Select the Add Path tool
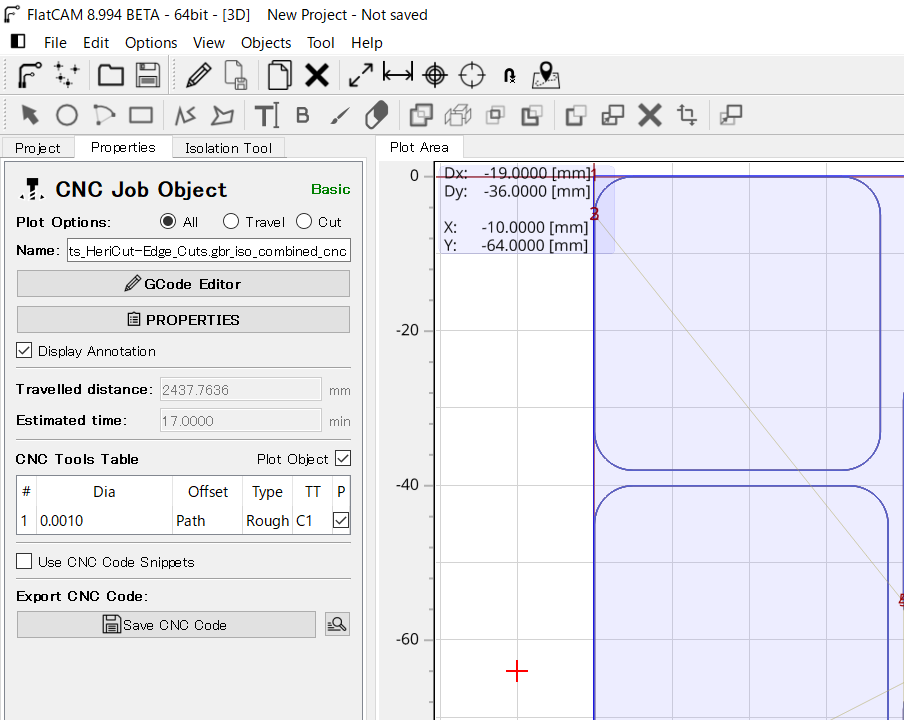Image resolution: width=904 pixels, height=720 pixels. coord(185,115)
